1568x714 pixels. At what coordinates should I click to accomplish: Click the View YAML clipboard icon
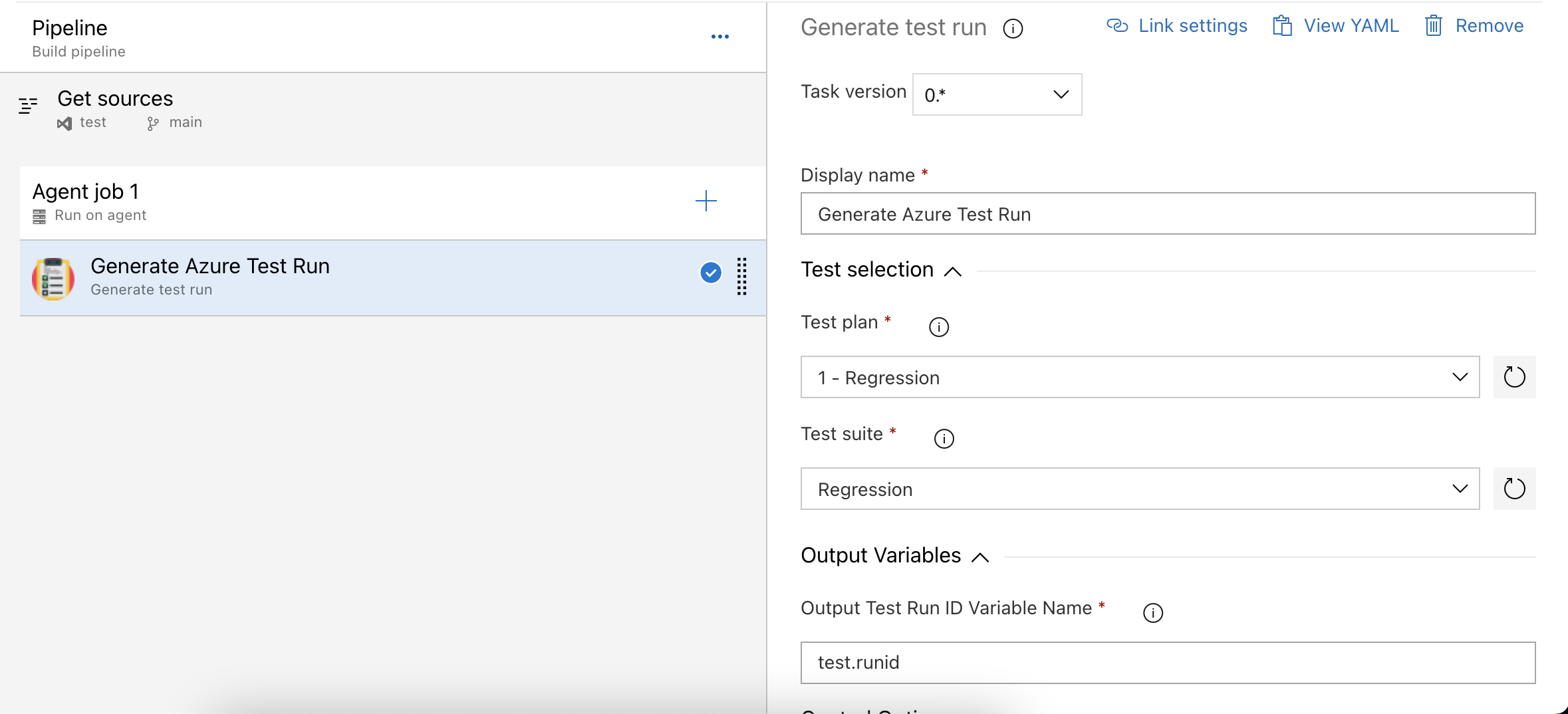pos(1282,25)
